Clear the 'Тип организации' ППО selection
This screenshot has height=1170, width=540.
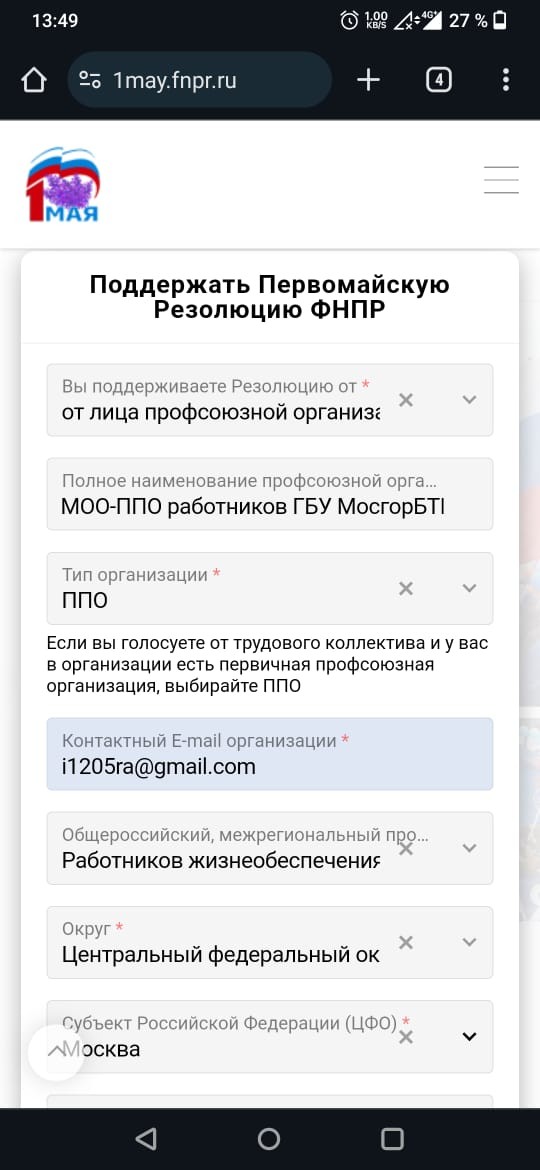point(406,589)
